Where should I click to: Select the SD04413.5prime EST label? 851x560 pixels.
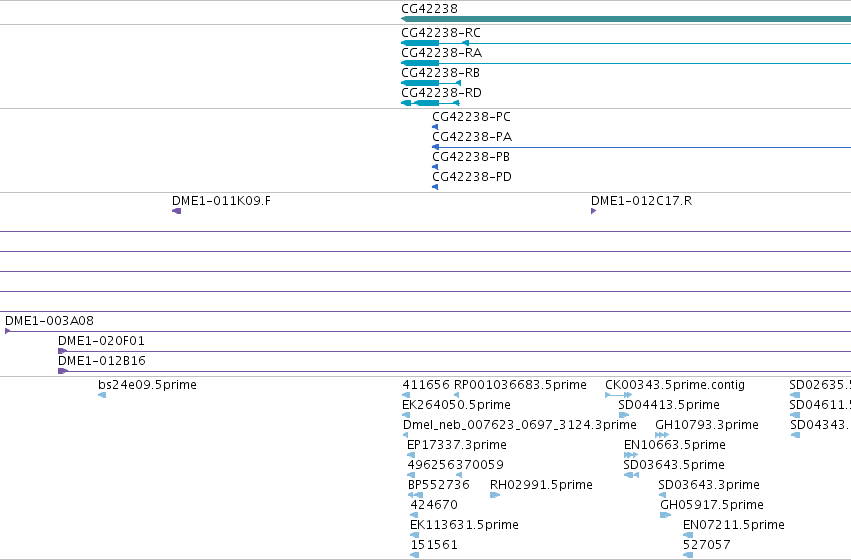(x=669, y=405)
